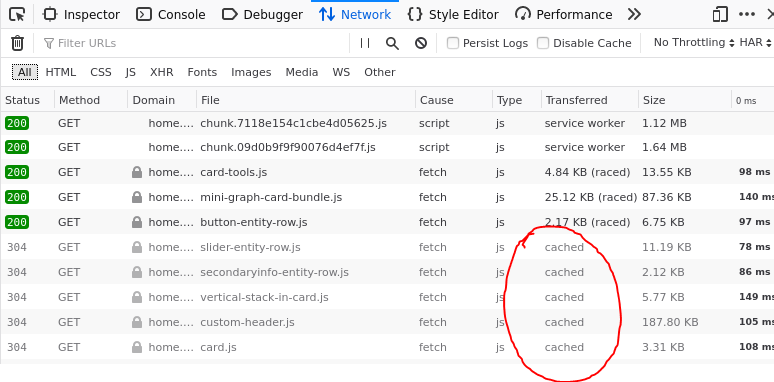Sort by Status column header
Screen dimensions: 774x382
coord(27,100)
